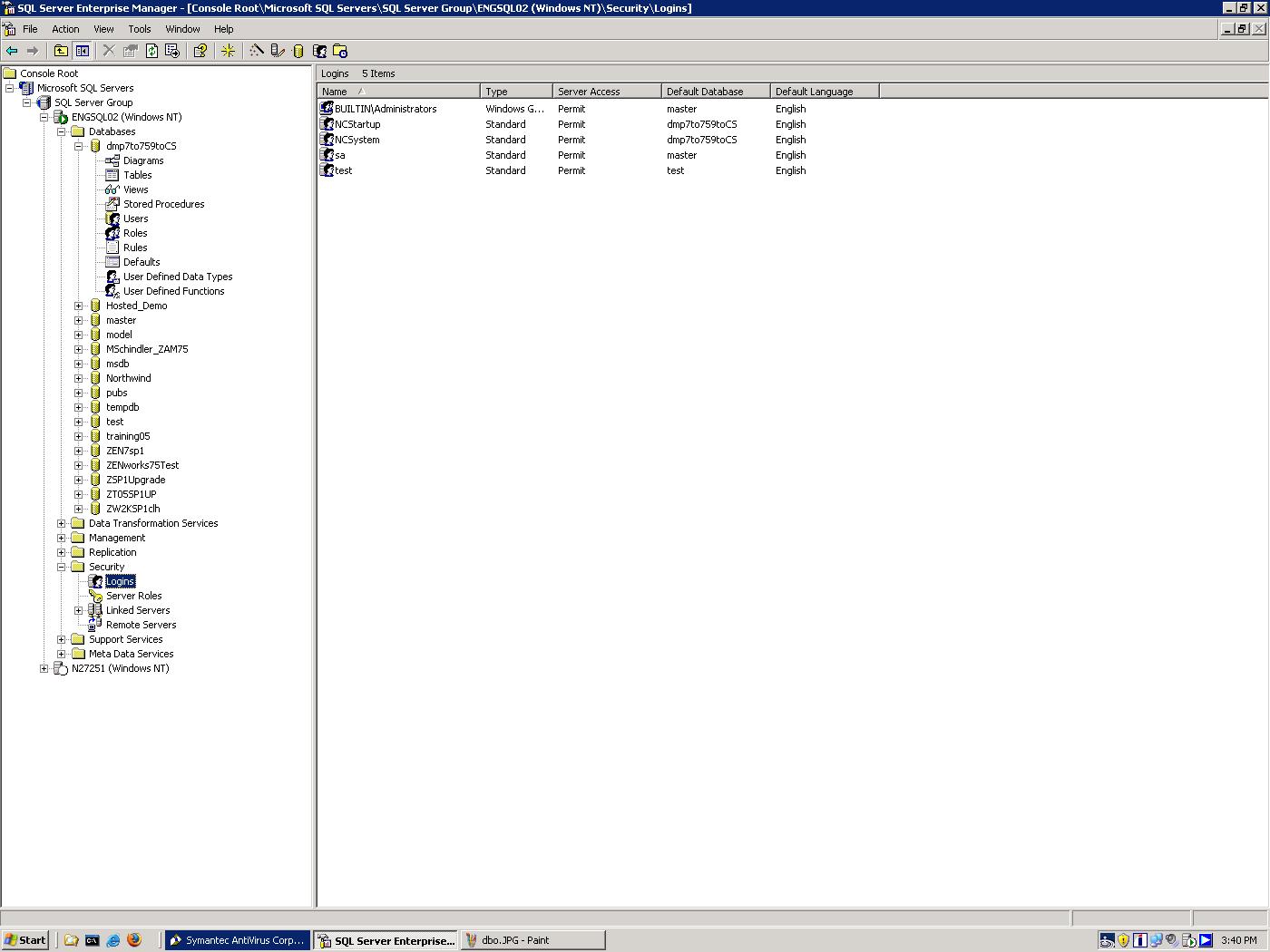Click the system tray clock
The height and width of the screenshot is (952, 1270).
click(1239, 940)
